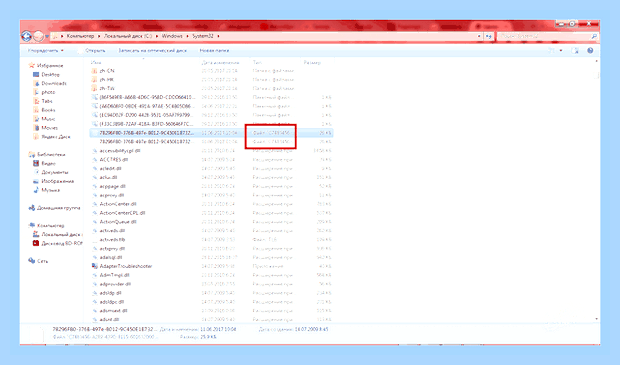Viewport: 620px width, 365px height.
Task: Click the up arrow of the file list scrollbar
Action: 596,61
